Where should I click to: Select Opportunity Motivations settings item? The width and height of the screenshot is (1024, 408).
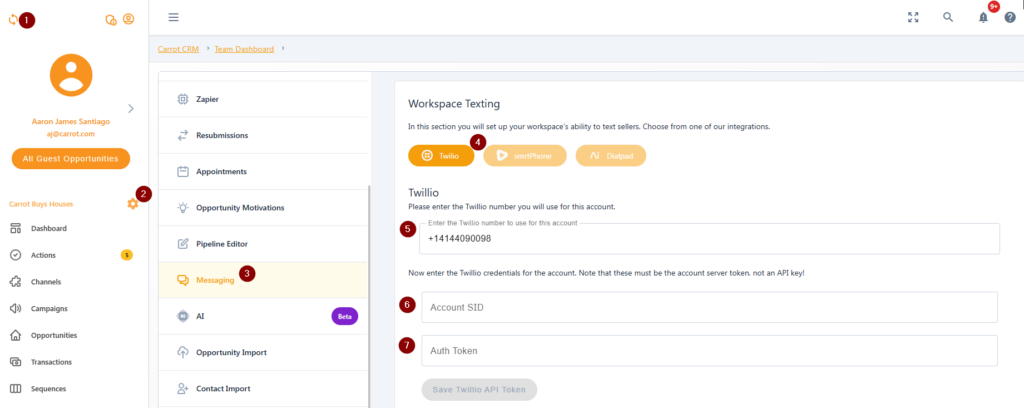[263, 208]
